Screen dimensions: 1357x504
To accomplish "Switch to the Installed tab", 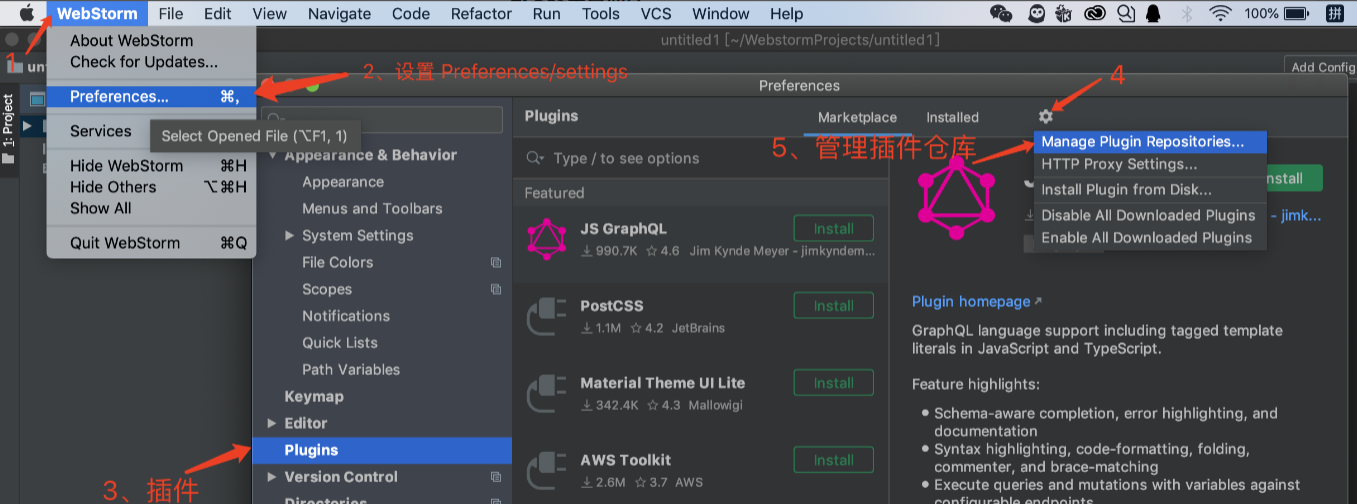I will (x=952, y=117).
